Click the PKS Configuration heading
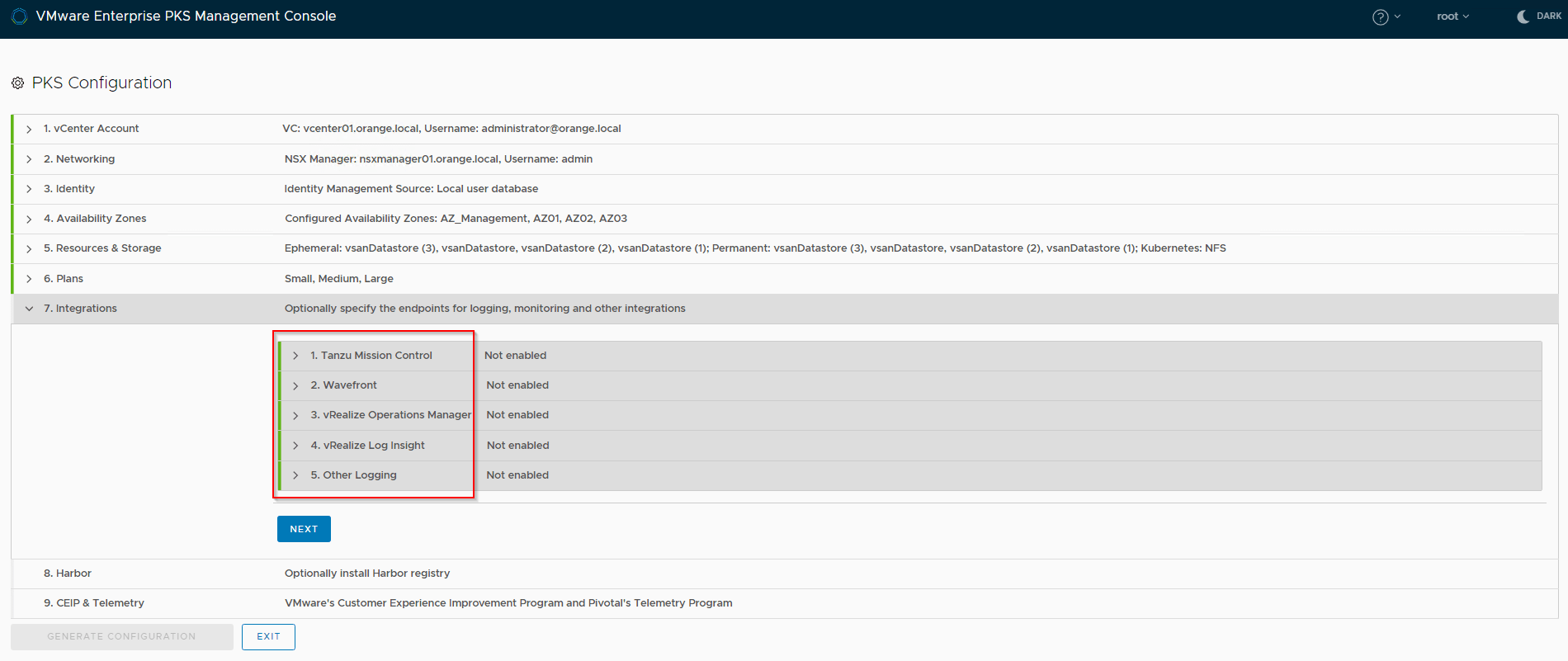Screen dimensions: 1568x661 pos(102,83)
